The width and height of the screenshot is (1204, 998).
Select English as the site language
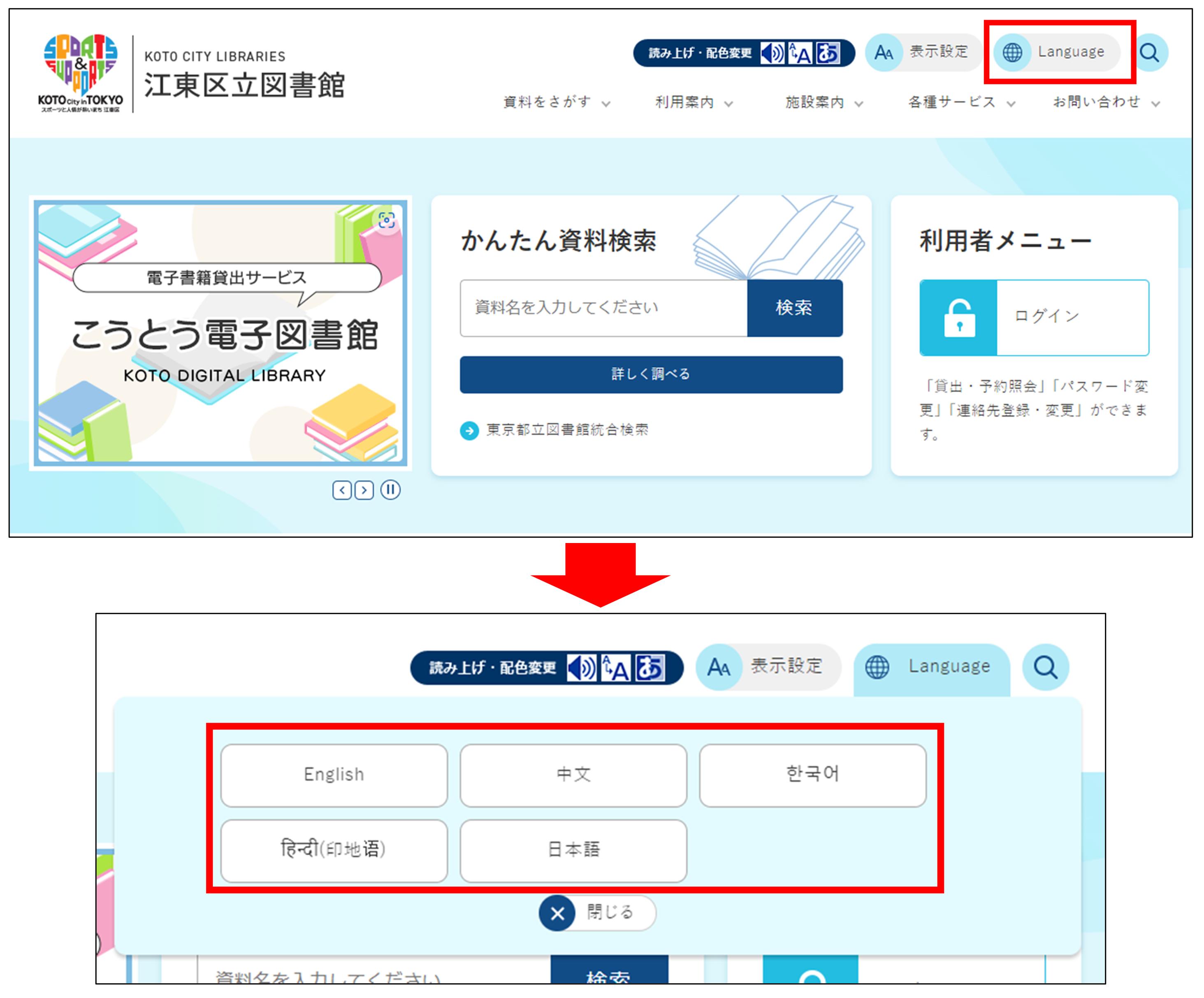tap(334, 774)
